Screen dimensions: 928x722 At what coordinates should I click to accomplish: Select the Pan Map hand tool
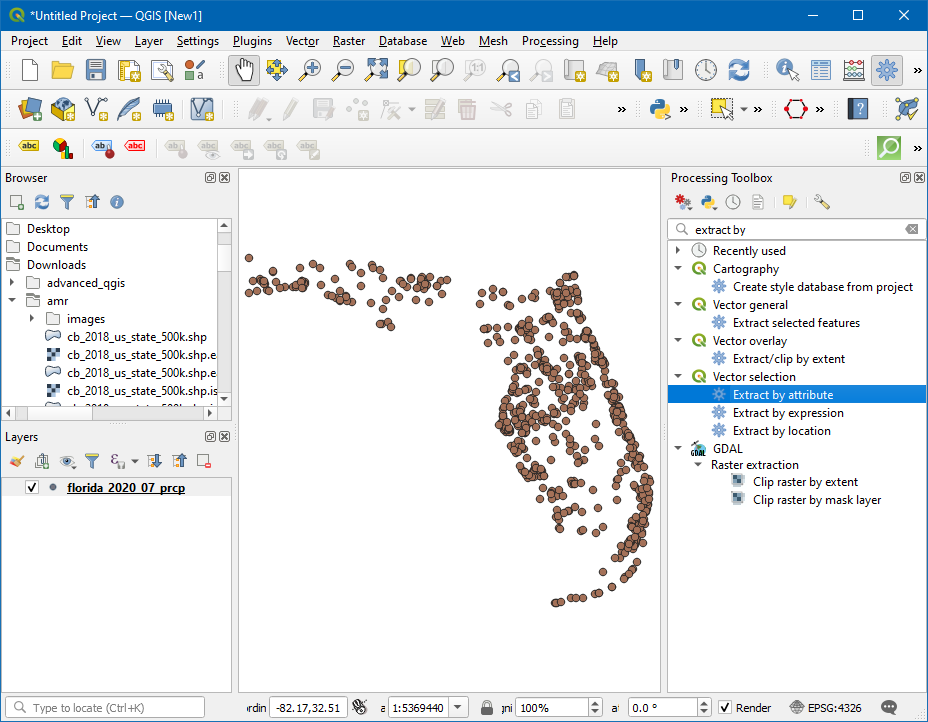pyautogui.click(x=245, y=70)
